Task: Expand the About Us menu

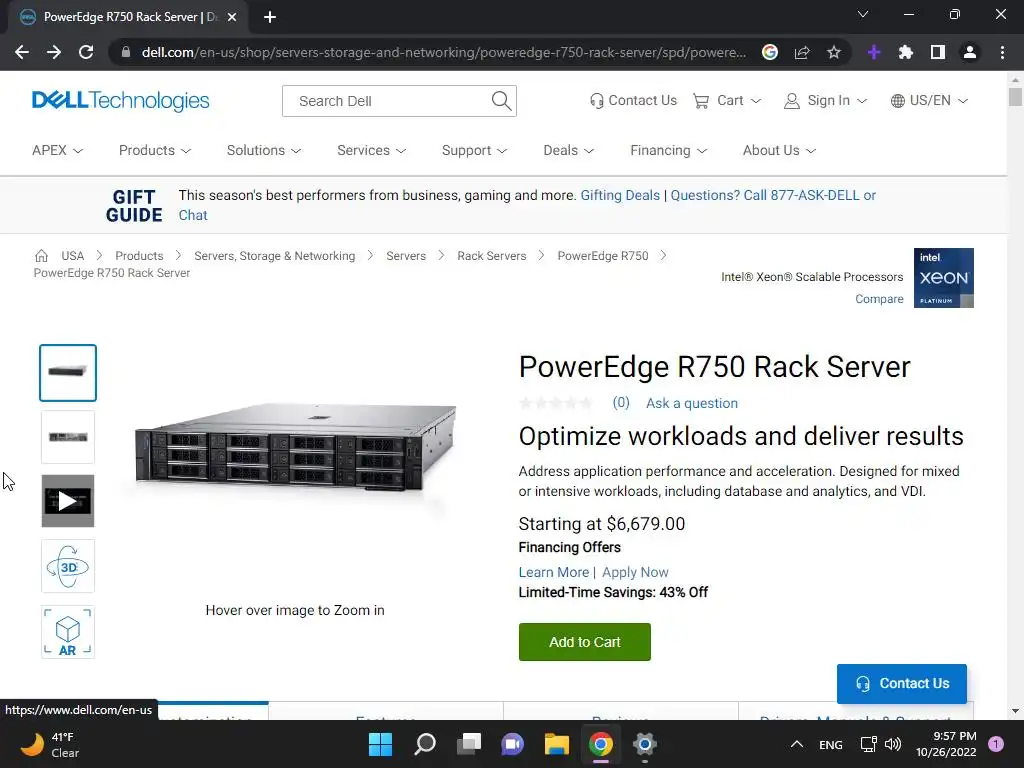Action: tap(779, 150)
